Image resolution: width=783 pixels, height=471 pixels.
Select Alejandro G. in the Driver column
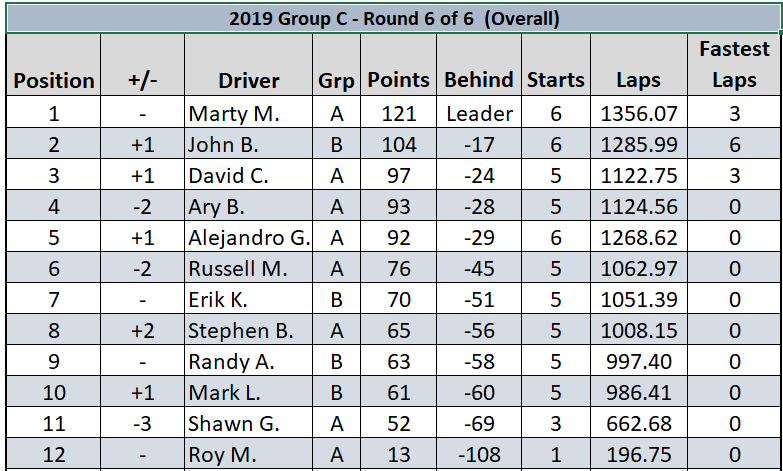tap(249, 238)
